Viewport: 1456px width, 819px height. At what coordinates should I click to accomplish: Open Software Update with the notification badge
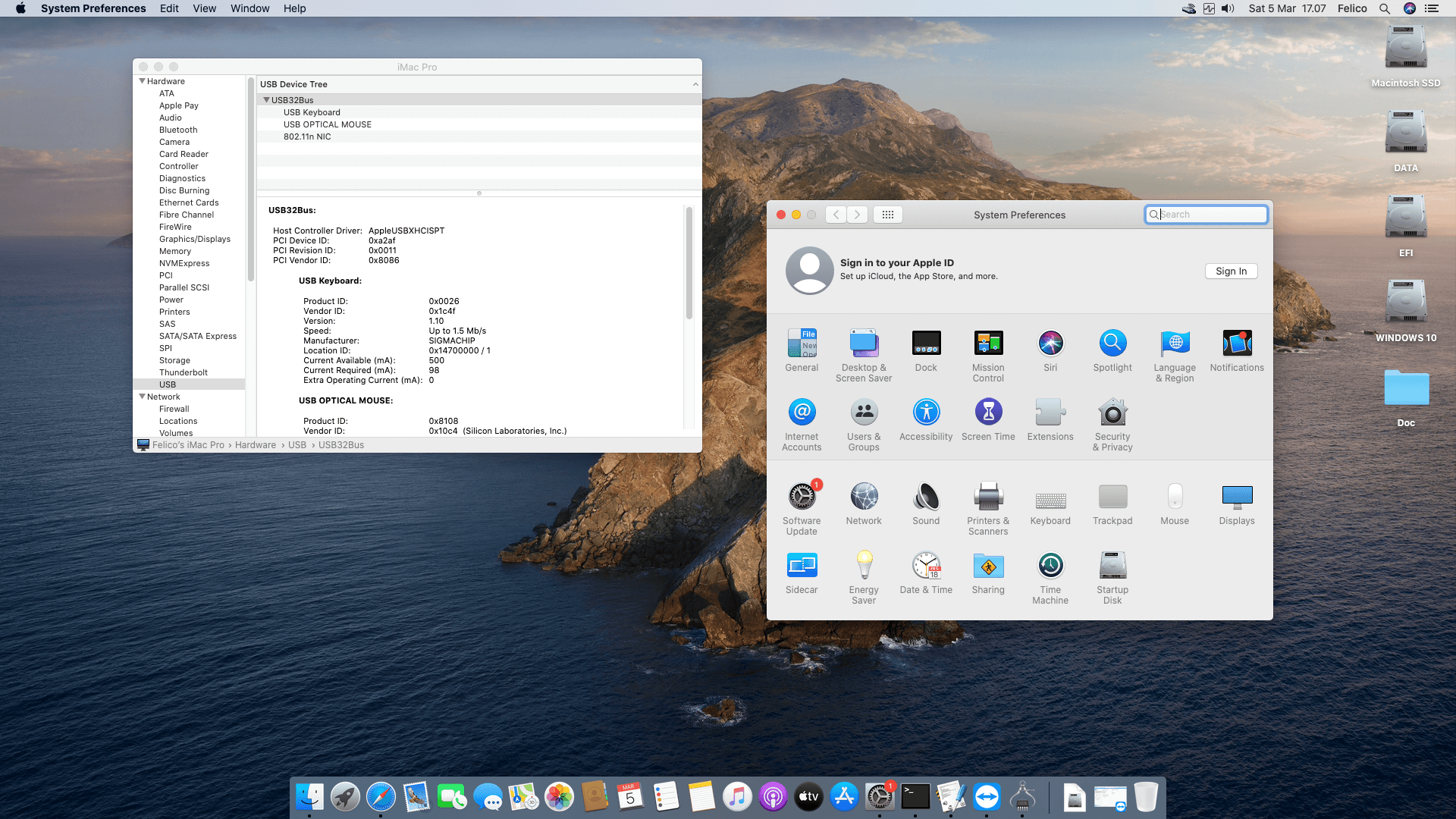(802, 497)
